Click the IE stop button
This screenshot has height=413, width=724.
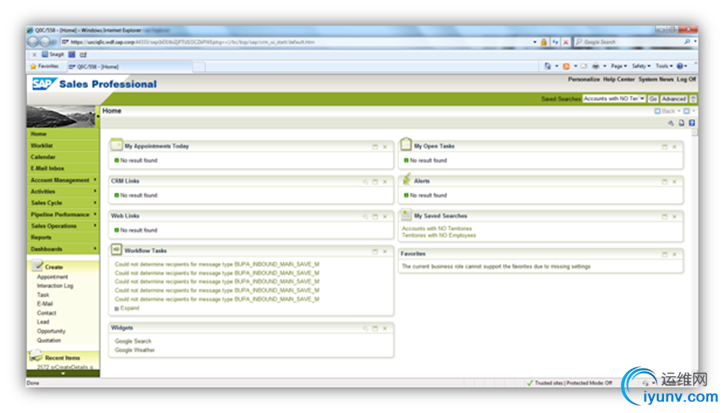[566, 42]
